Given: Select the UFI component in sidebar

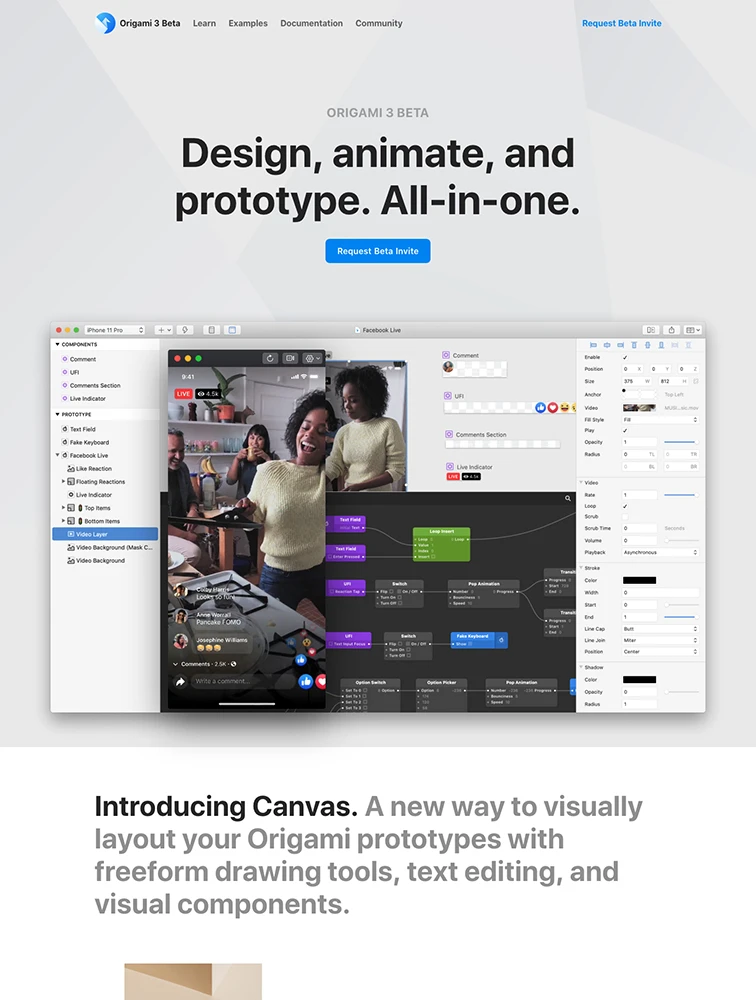Looking at the screenshot, I should (x=75, y=372).
